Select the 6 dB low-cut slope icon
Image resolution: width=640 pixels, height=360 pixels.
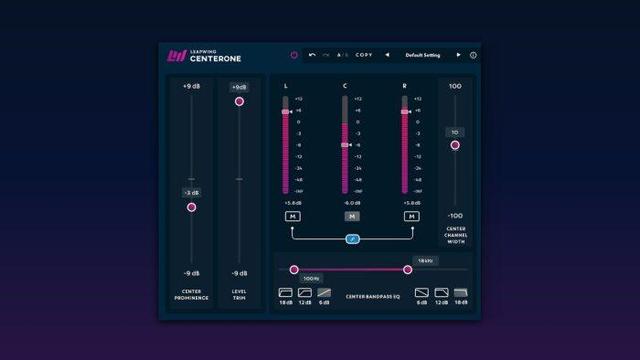pyautogui.click(x=324, y=293)
